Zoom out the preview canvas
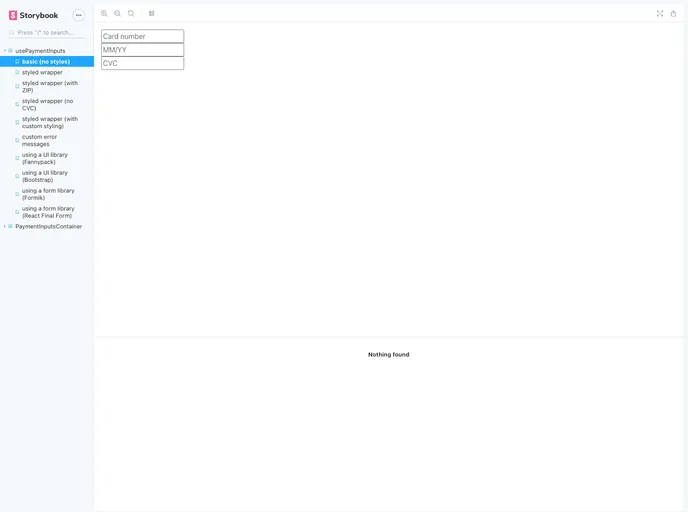 [118, 14]
